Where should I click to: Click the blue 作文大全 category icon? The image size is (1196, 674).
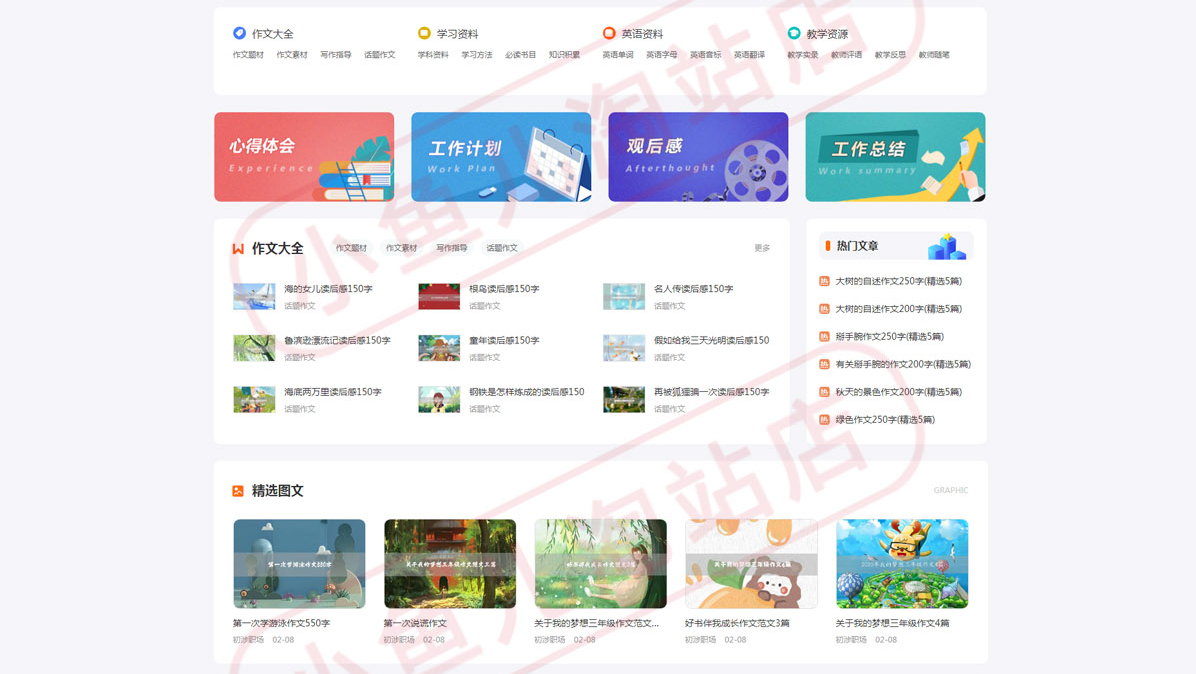[x=239, y=33]
